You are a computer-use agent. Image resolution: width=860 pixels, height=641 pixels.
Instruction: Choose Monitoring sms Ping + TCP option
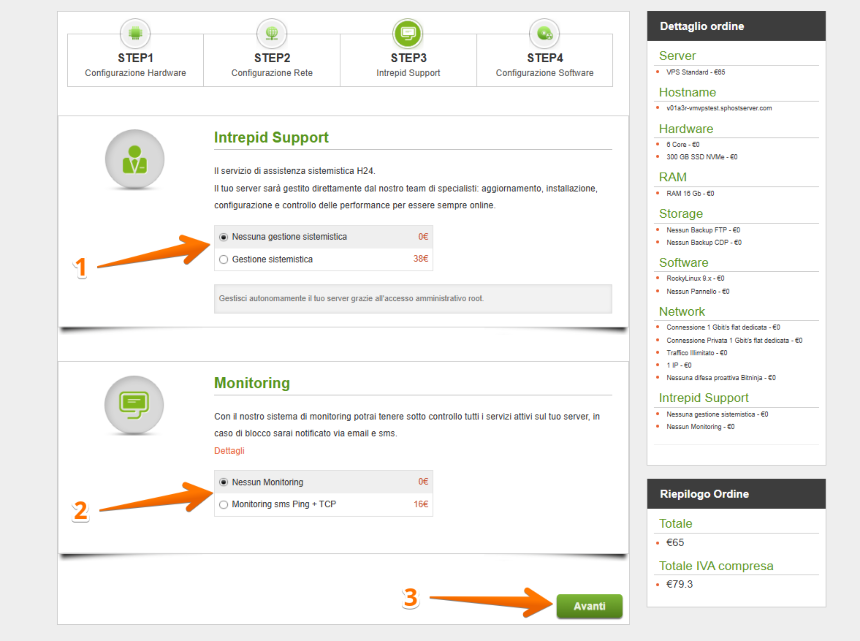[x=224, y=504]
